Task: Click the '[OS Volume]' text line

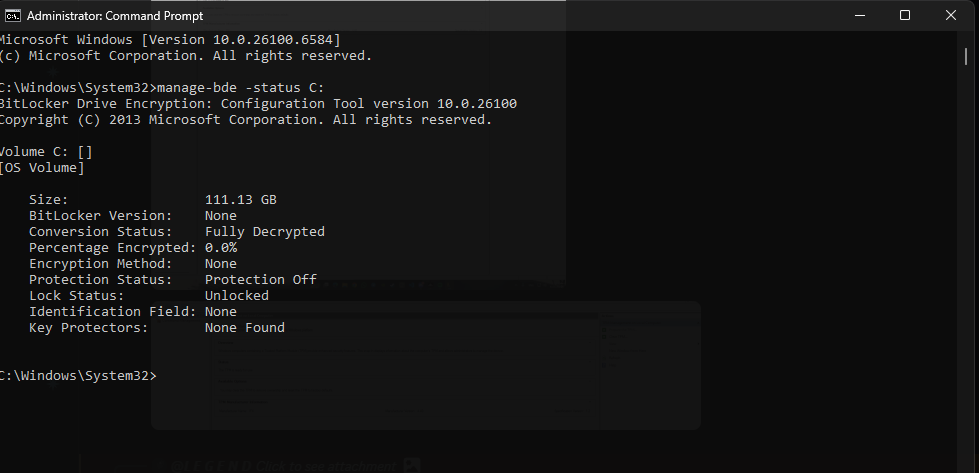Action: [x=41, y=168]
